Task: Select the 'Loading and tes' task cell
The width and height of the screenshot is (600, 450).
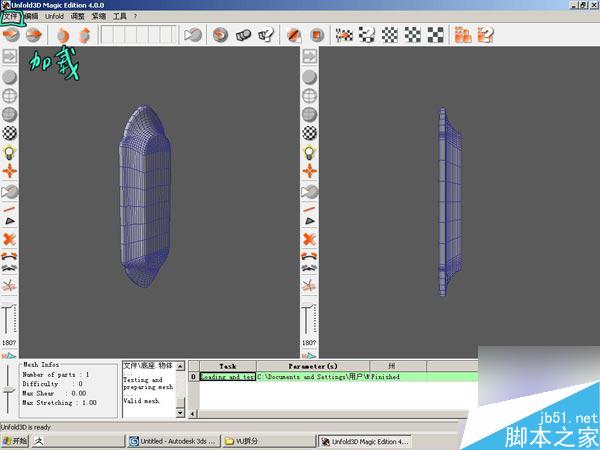Action: 228,377
